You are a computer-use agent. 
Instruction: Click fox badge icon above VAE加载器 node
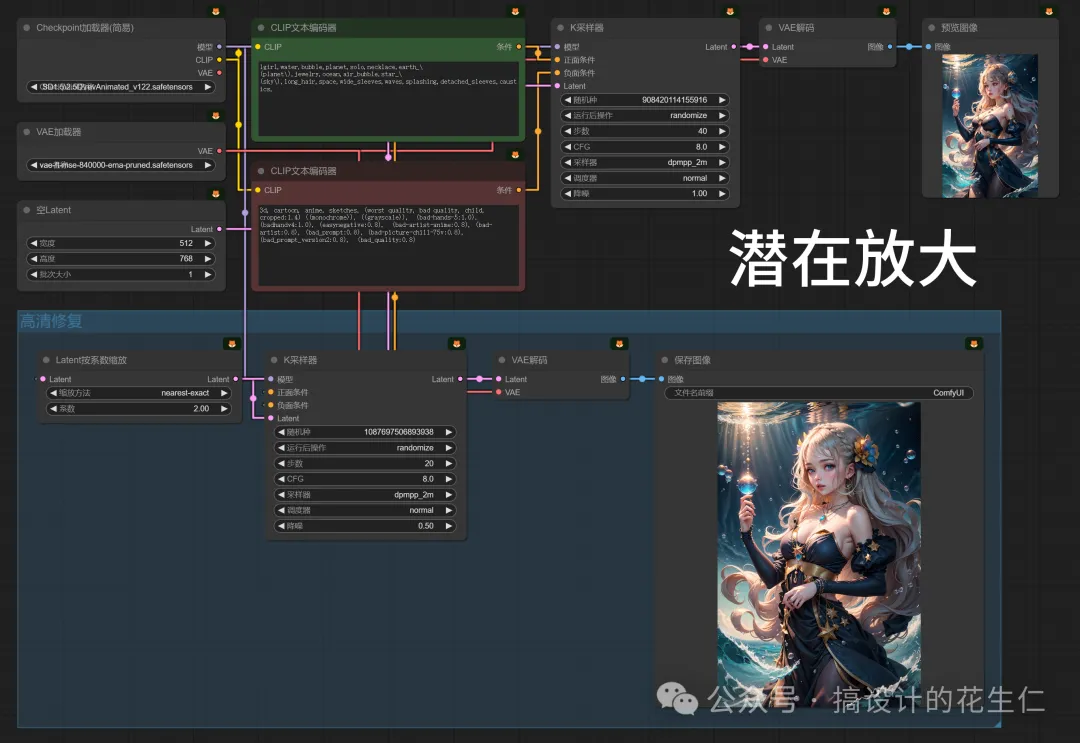pyautogui.click(x=216, y=116)
